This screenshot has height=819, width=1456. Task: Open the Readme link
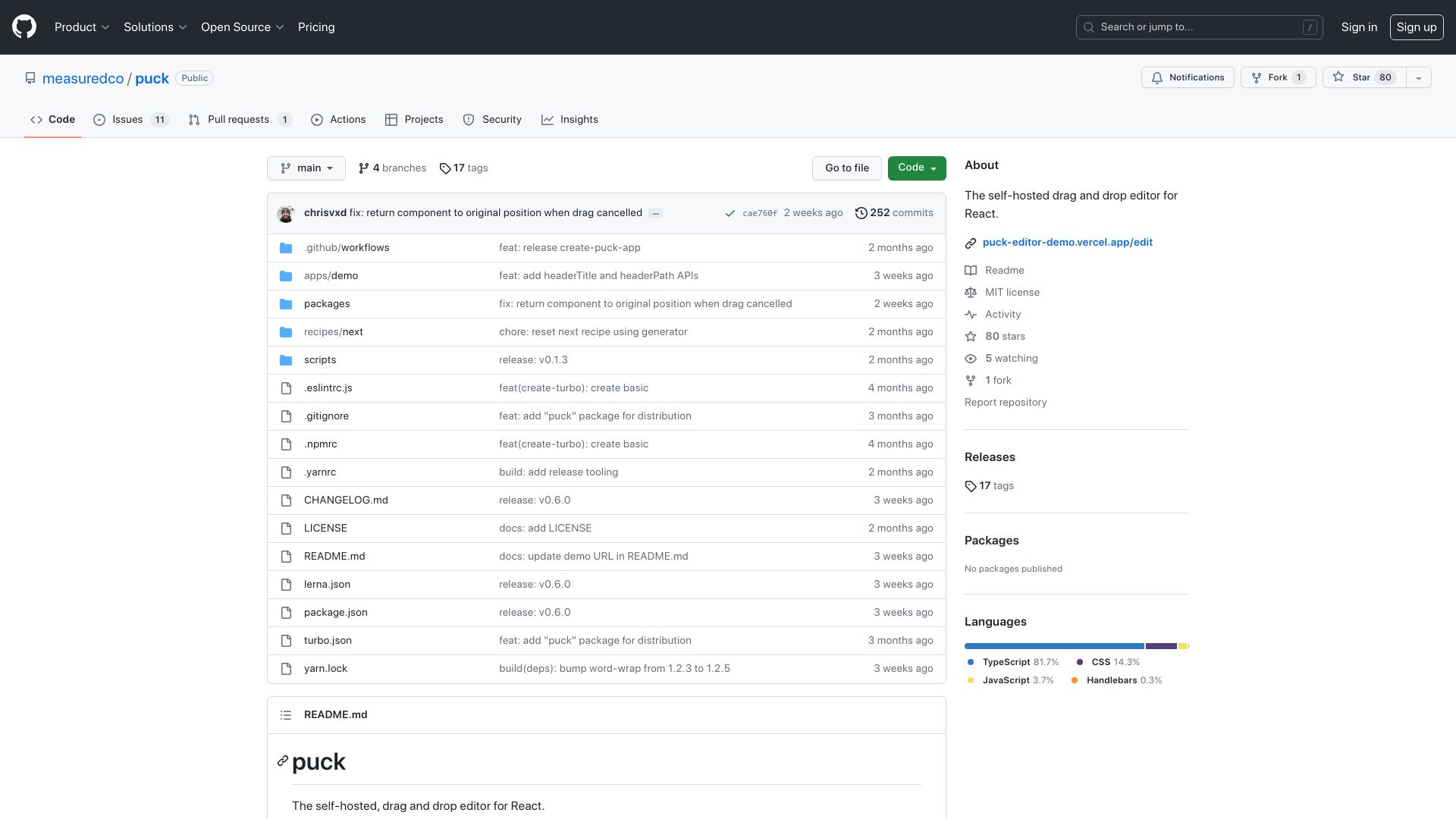(995, 271)
